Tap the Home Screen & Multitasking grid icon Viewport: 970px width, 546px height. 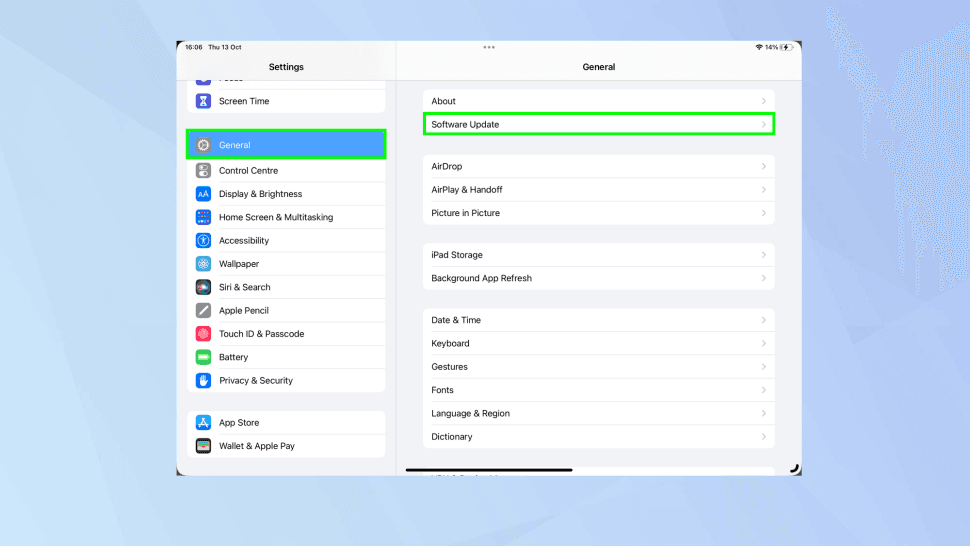203,217
